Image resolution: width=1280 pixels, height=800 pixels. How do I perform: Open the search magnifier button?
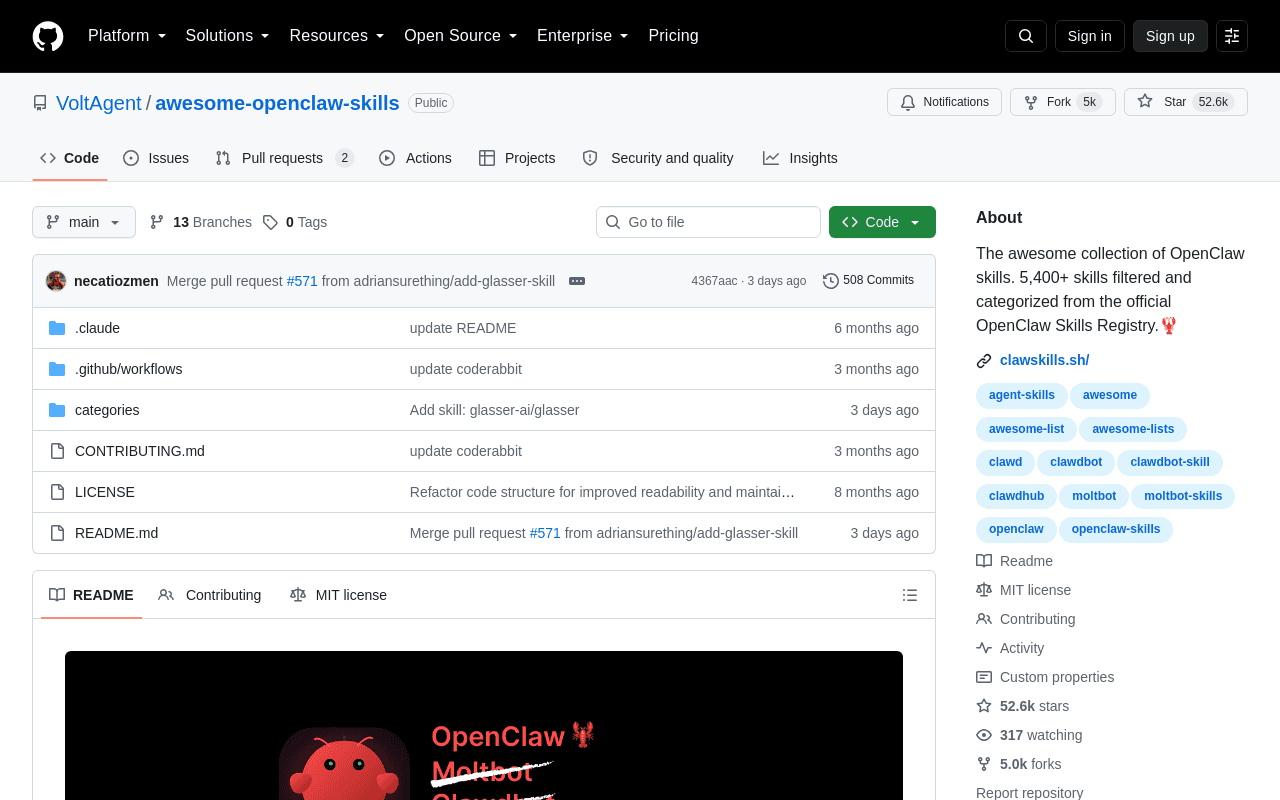[1026, 36]
